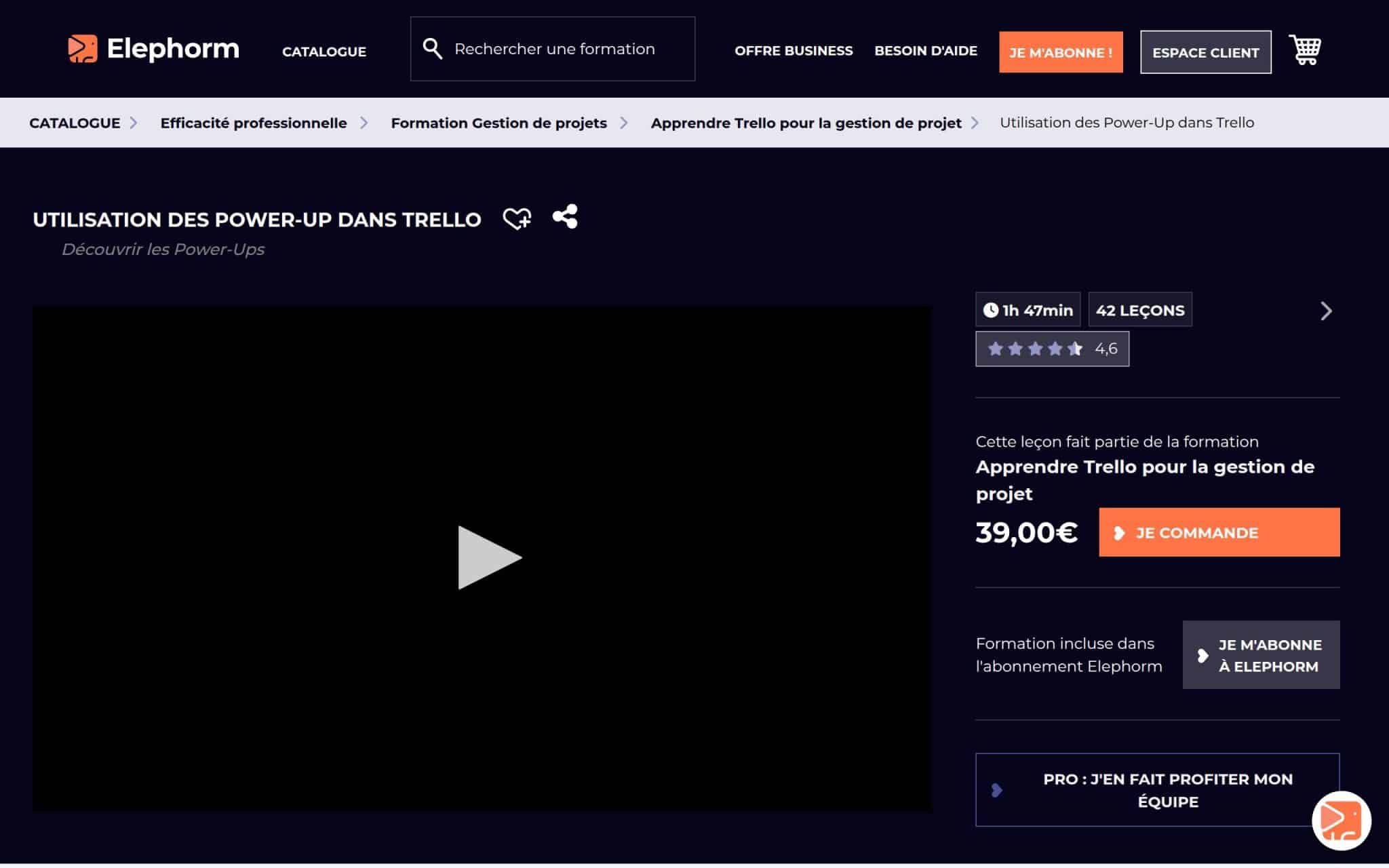Image resolution: width=1389 pixels, height=868 pixels.
Task: Click 'Cette leçon fait partie de la formation' text
Action: [x=1117, y=441]
